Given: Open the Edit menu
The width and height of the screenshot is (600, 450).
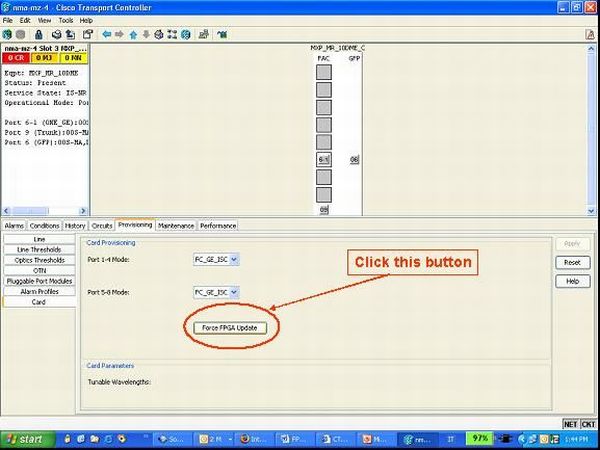Looking at the screenshot, I should click(x=25, y=20).
